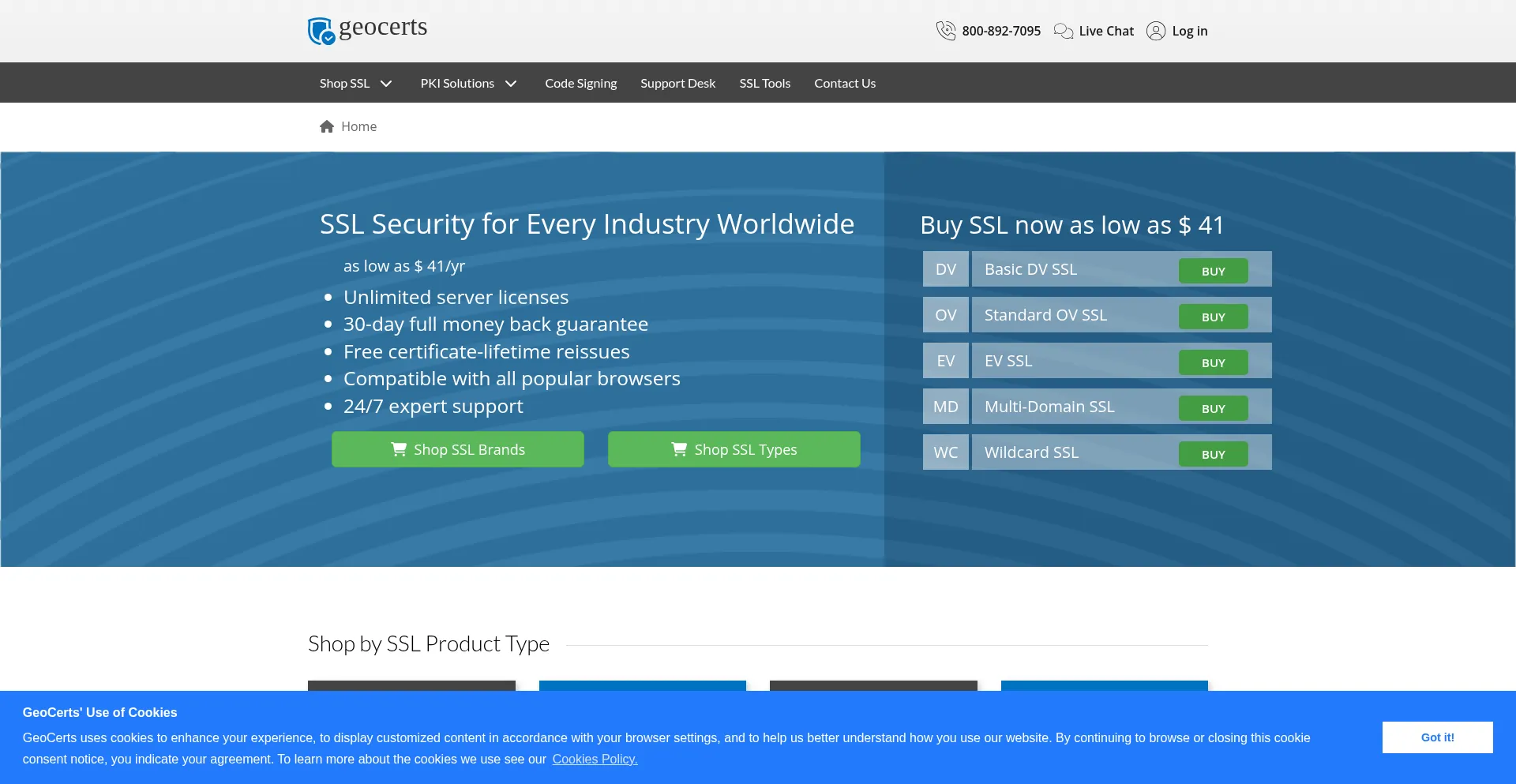Select the EV SSL product name
This screenshot has height=784, width=1516.
pyautogui.click(x=1008, y=361)
